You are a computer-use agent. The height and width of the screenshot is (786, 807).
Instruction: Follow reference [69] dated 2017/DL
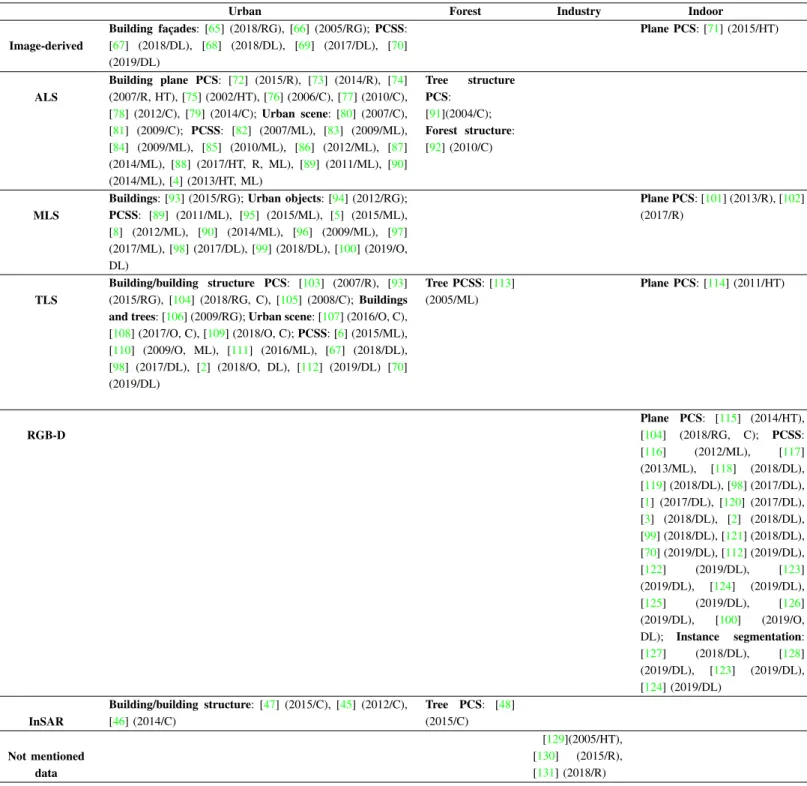305,46
